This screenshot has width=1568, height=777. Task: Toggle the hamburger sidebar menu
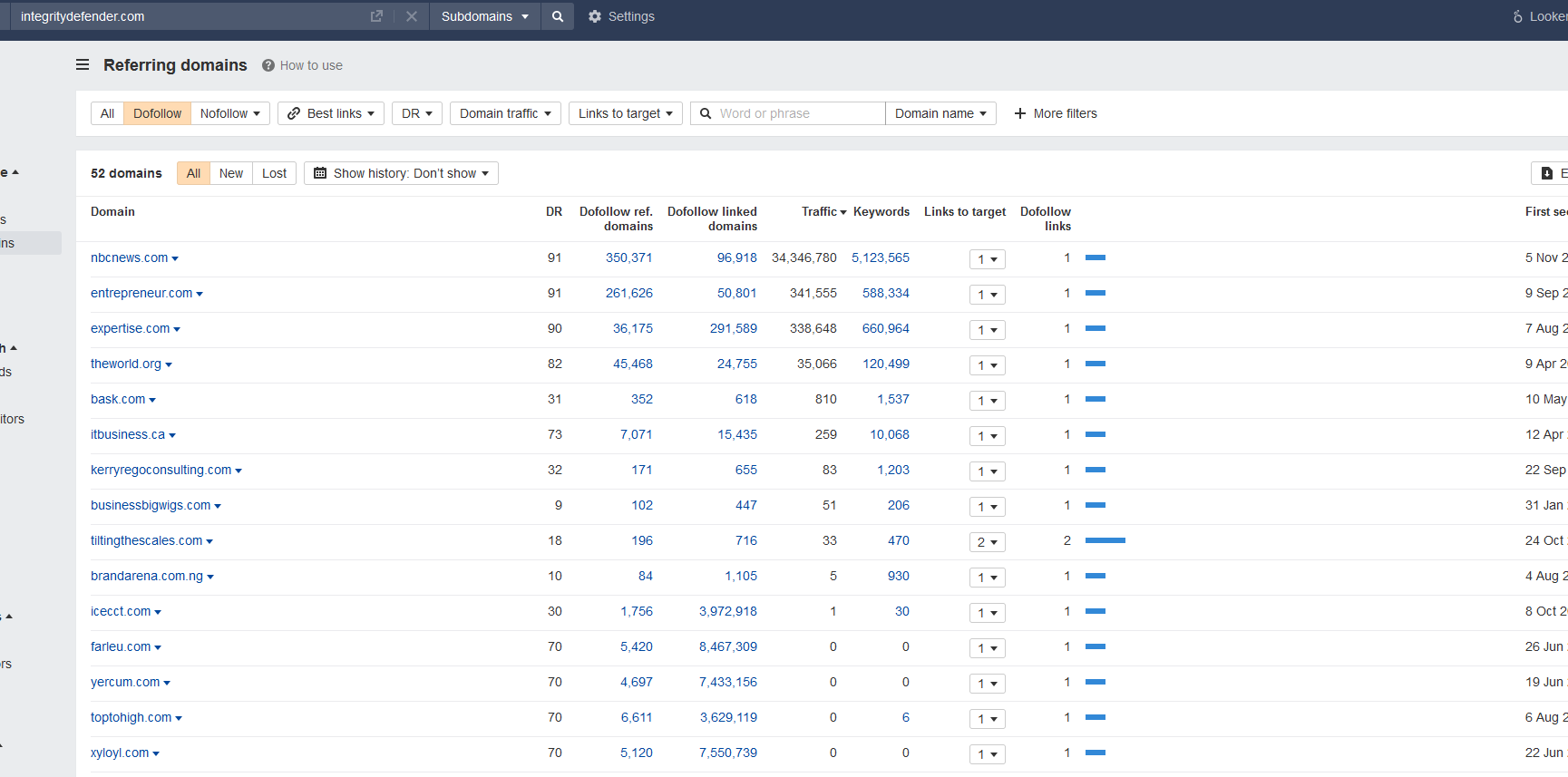tap(83, 65)
